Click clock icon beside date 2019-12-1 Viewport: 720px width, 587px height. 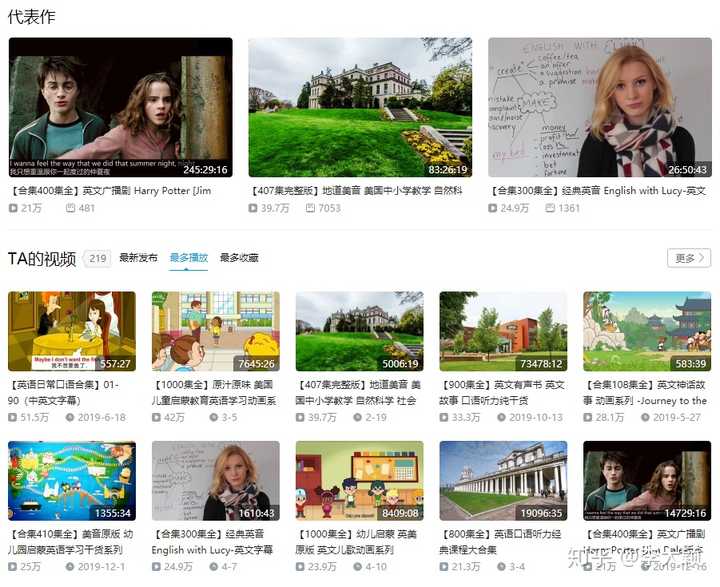(x=70, y=567)
